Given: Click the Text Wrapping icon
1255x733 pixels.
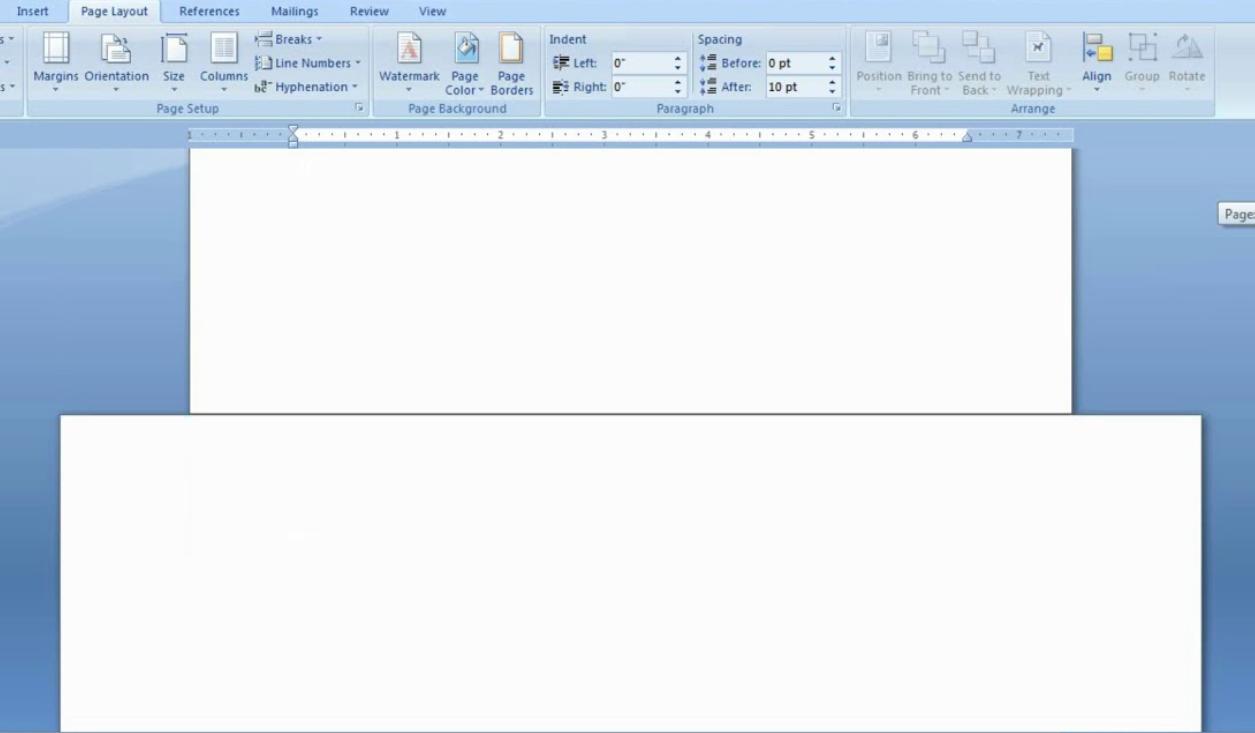Looking at the screenshot, I should pos(1039,62).
